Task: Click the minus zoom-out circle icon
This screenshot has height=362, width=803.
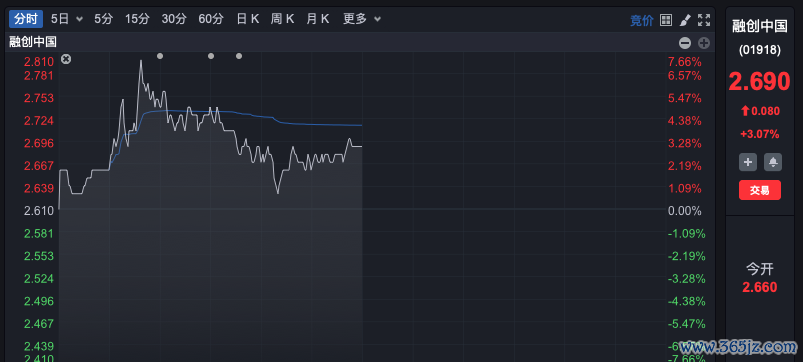Action: click(x=685, y=43)
